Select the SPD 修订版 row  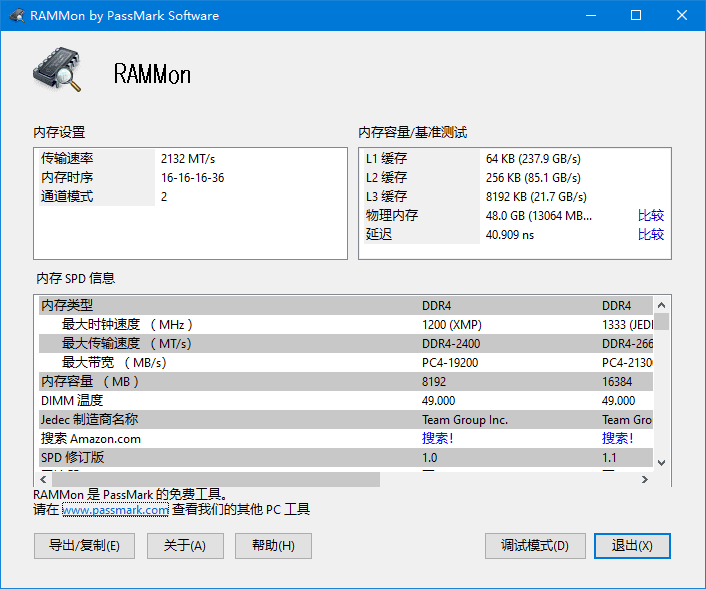[x=346, y=457]
